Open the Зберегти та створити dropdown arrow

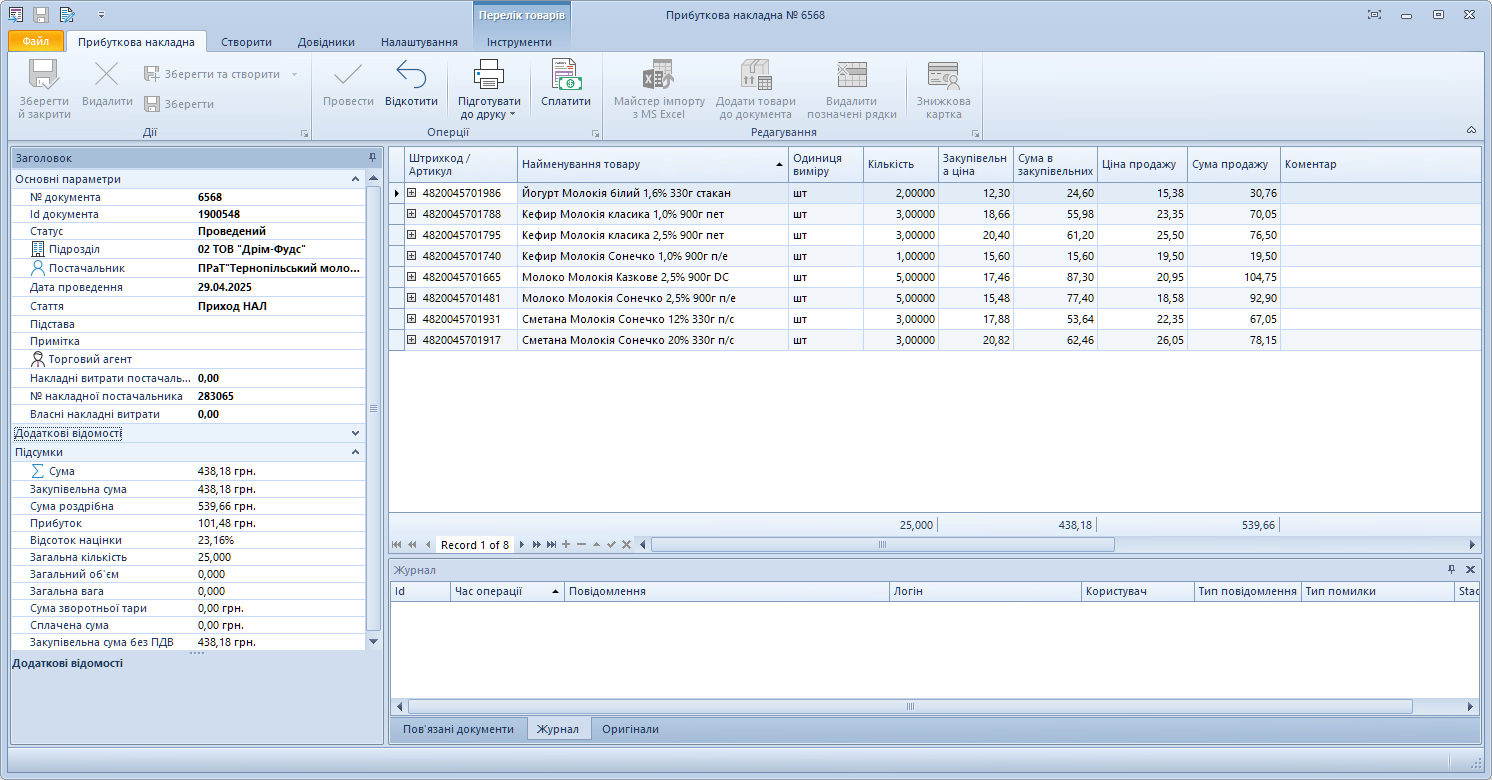[x=294, y=74]
